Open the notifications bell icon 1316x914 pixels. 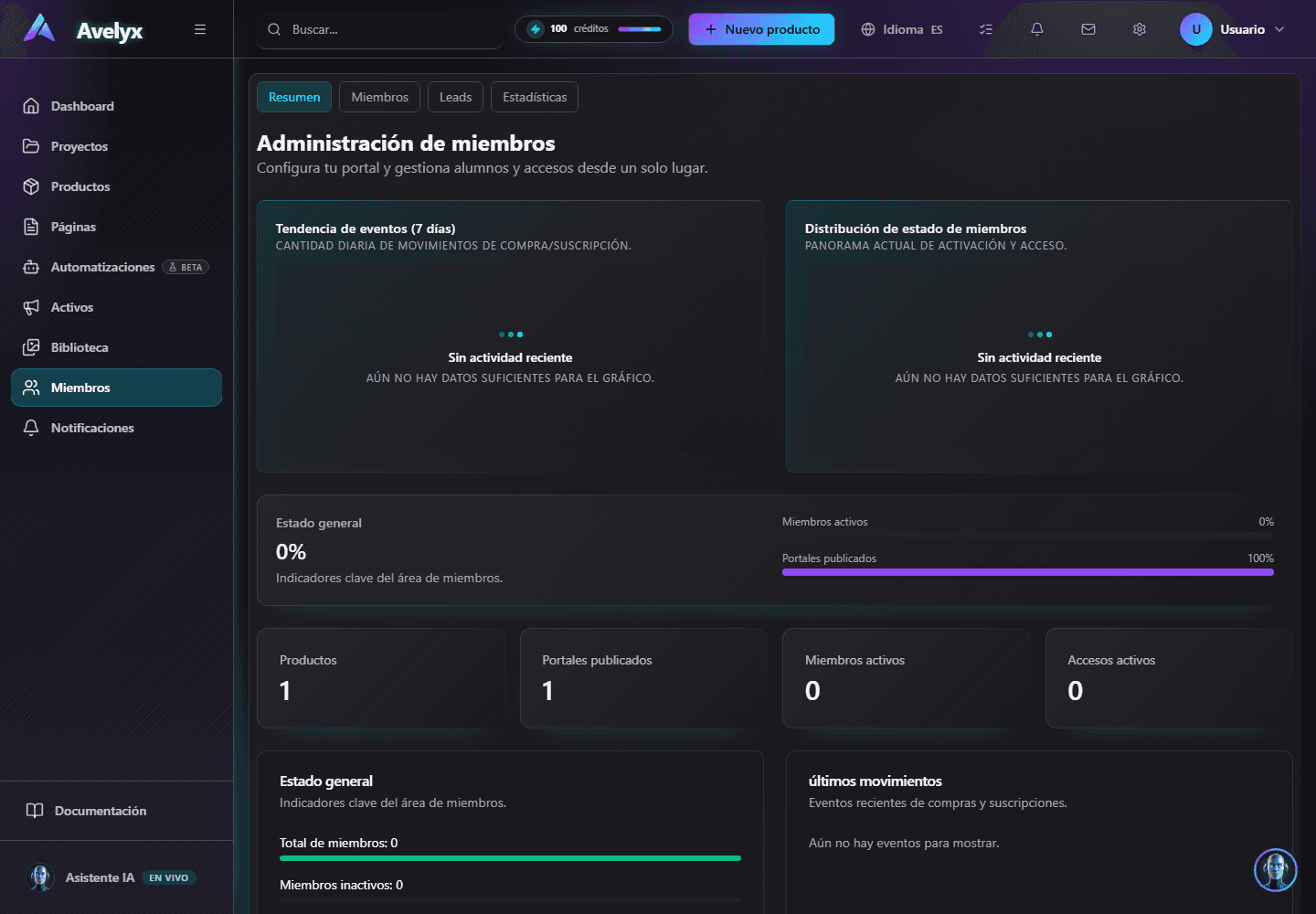tap(1036, 29)
